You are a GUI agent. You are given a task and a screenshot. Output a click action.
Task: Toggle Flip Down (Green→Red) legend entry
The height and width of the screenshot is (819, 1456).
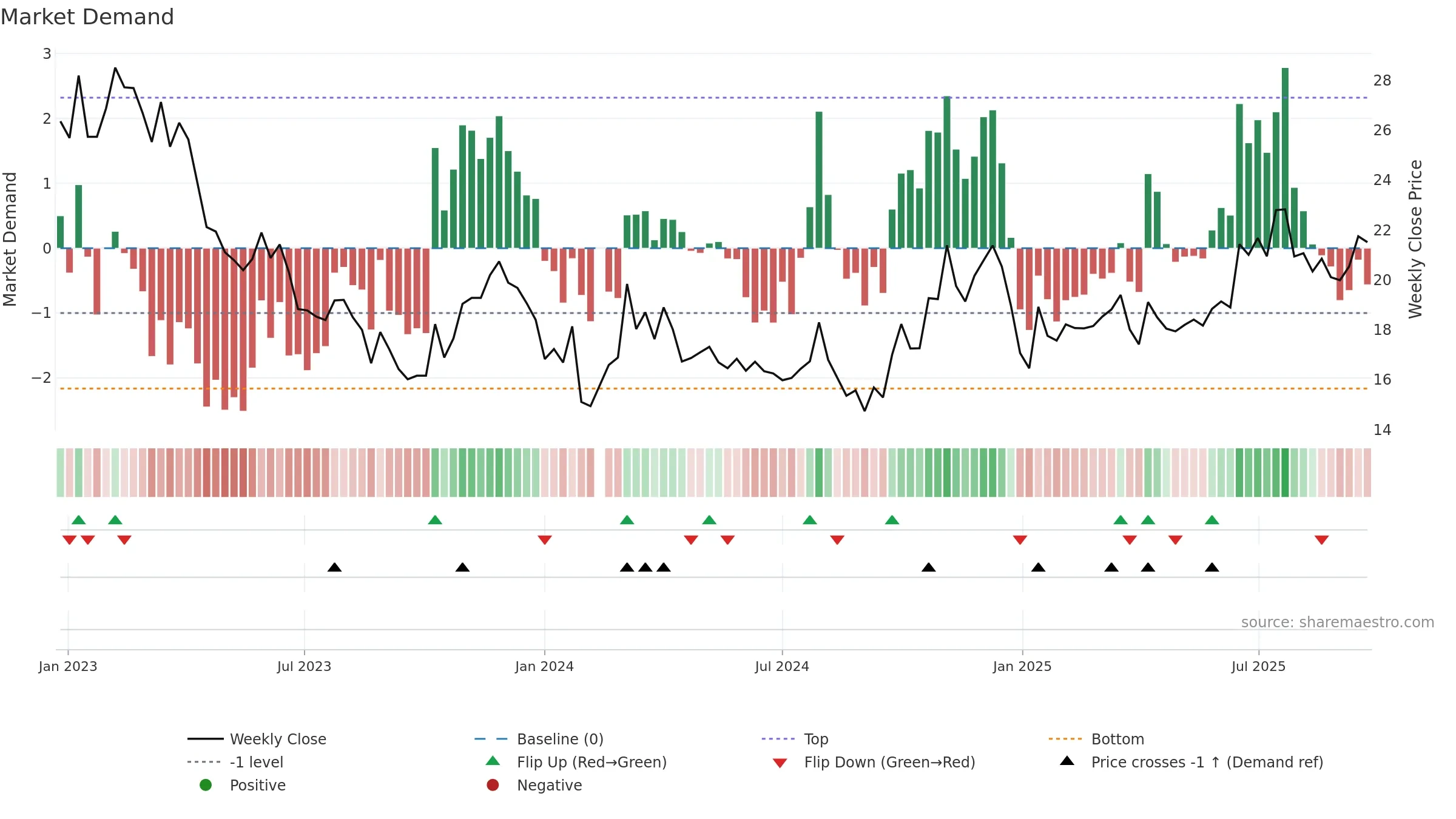[874, 762]
